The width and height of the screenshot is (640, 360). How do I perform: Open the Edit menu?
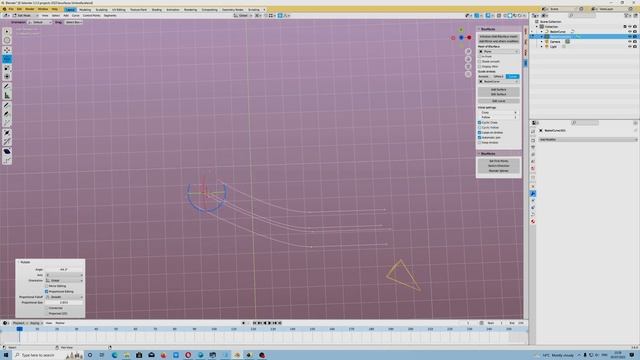pyautogui.click(x=19, y=9)
